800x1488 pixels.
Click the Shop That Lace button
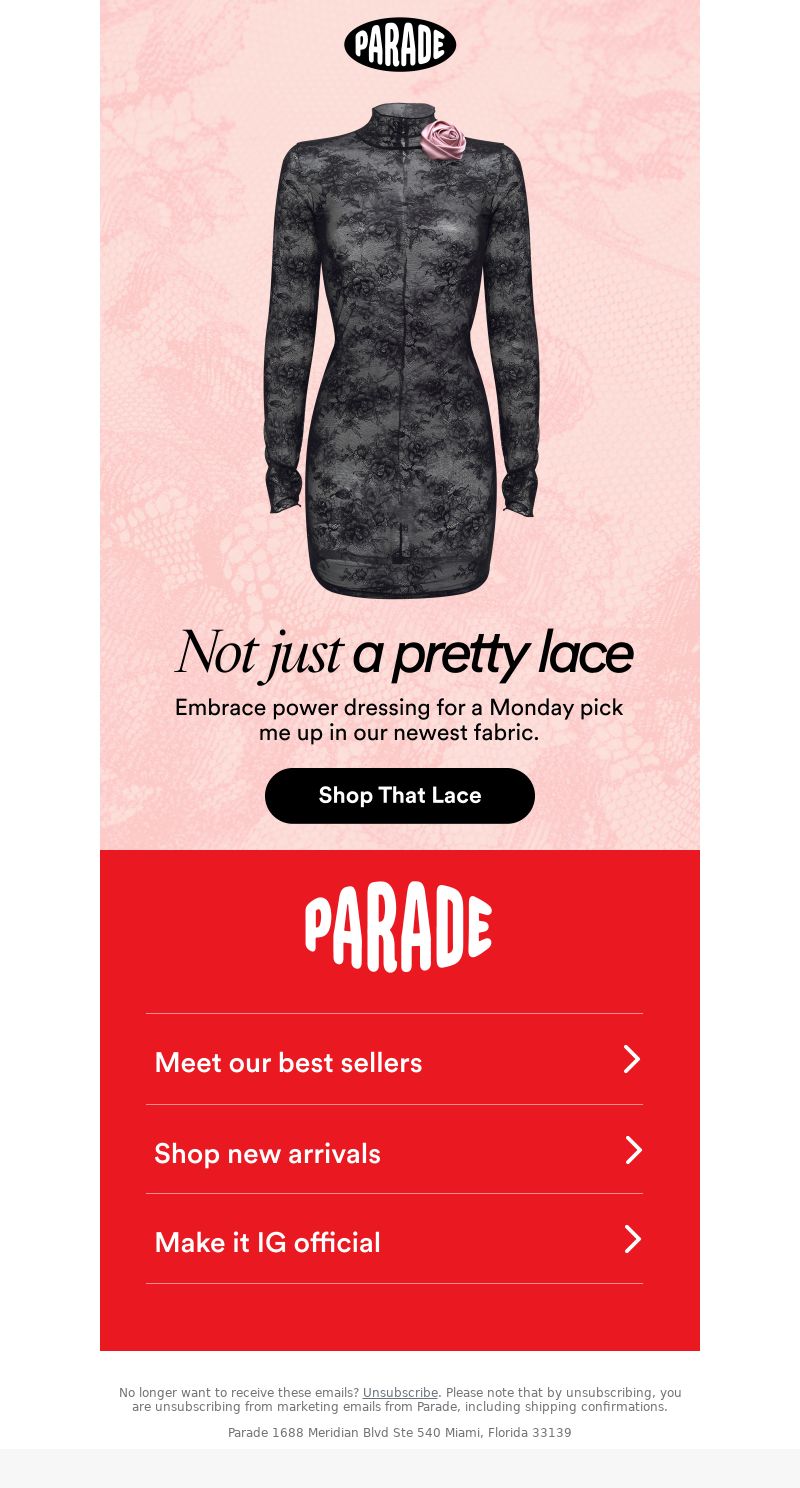400,796
